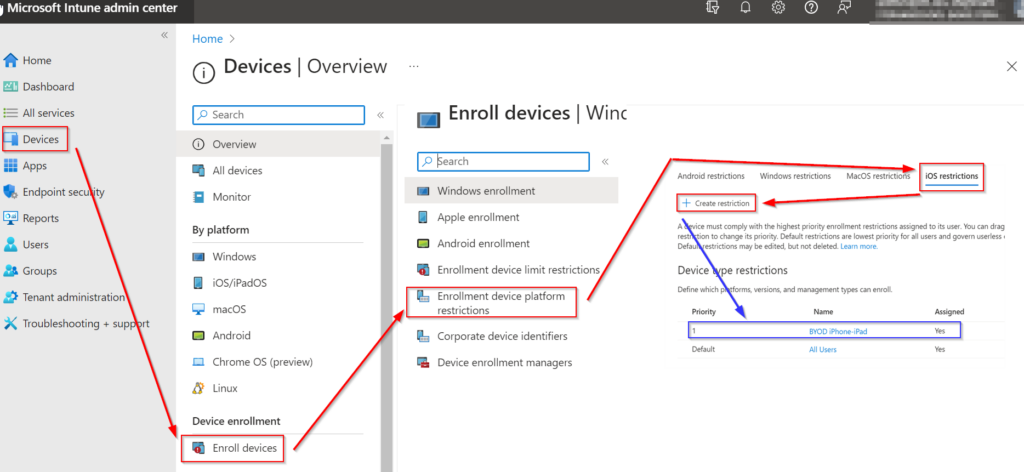Open Device enrollment managers
The image size is (1024, 472).
click(494, 362)
